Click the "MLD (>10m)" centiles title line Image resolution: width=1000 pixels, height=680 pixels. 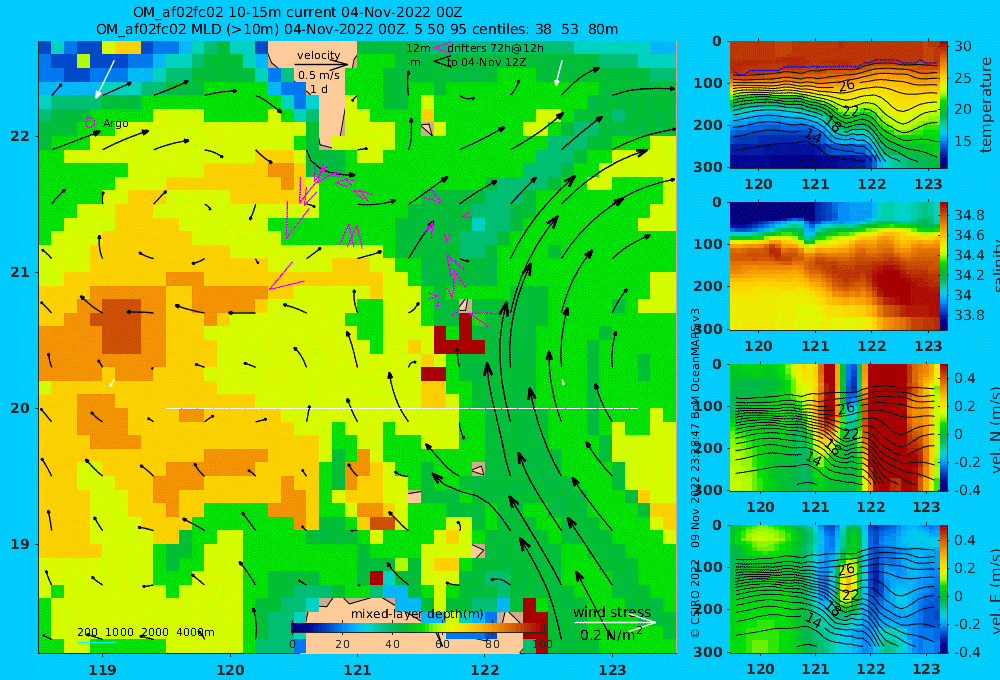click(357, 29)
